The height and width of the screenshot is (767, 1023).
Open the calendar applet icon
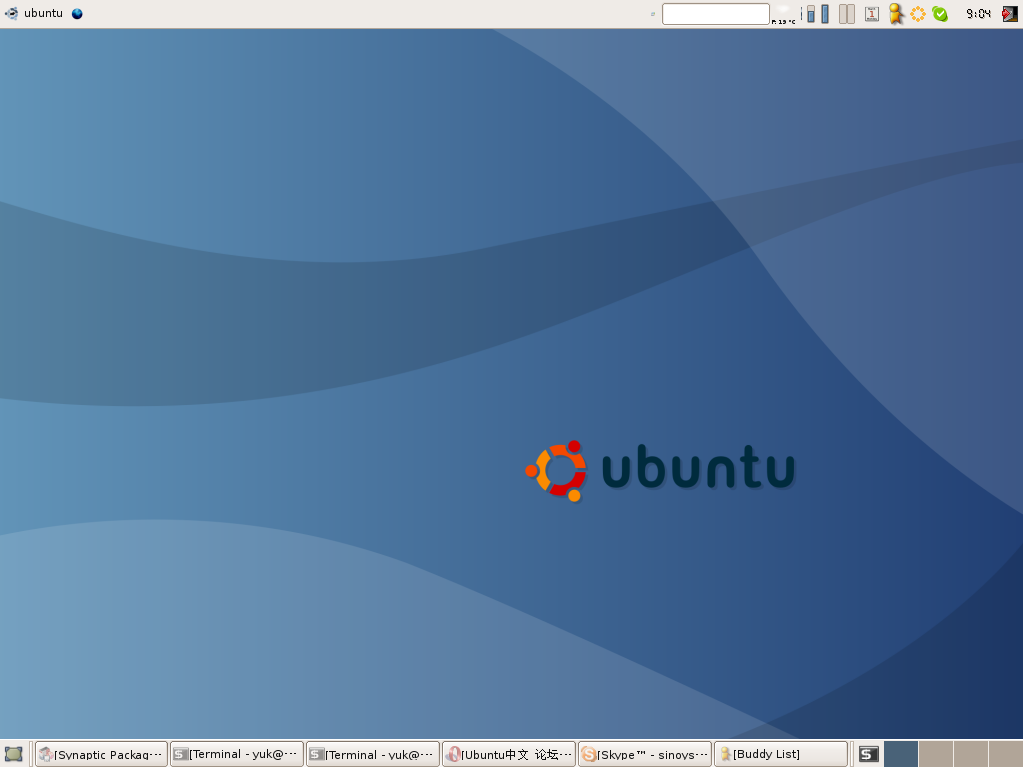coord(872,14)
